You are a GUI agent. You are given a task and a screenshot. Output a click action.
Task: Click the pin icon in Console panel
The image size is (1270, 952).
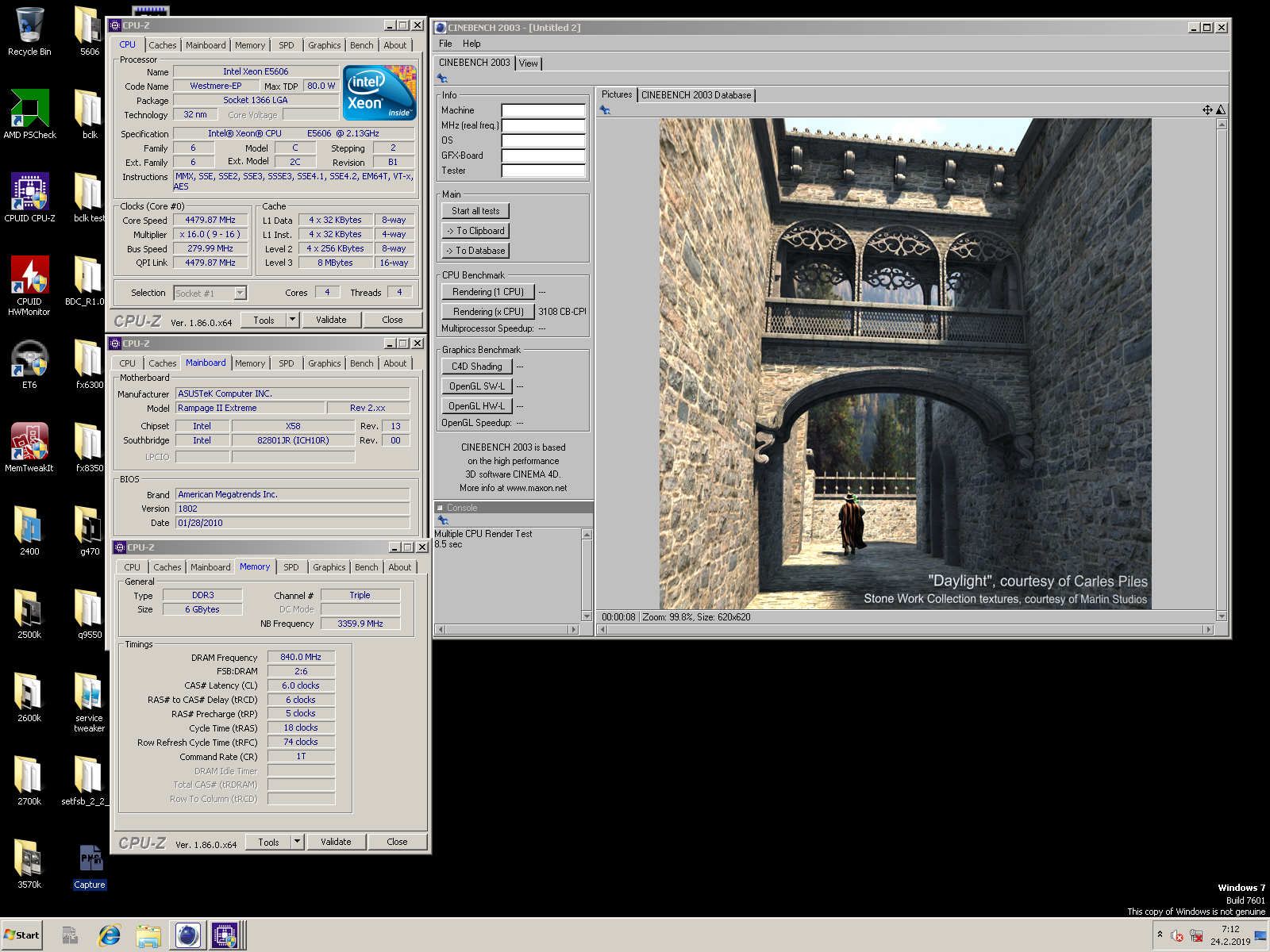(443, 520)
